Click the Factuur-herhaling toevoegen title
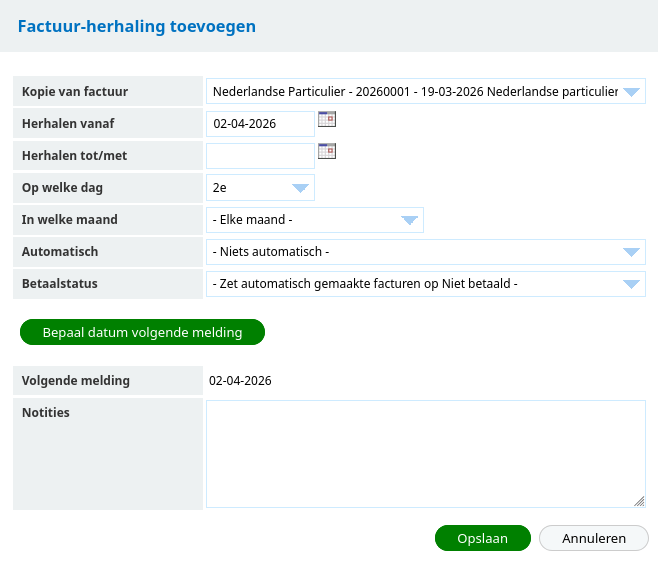 click(x=137, y=26)
